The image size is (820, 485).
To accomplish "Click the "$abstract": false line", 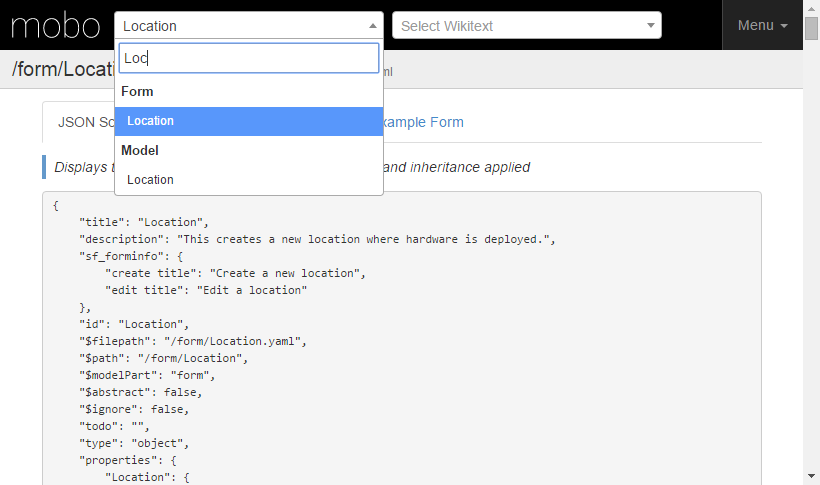I will pos(140,392).
